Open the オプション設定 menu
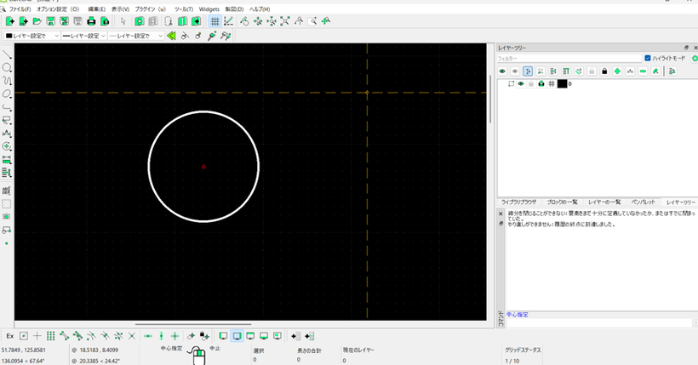The height and width of the screenshot is (365, 698). tap(57, 9)
